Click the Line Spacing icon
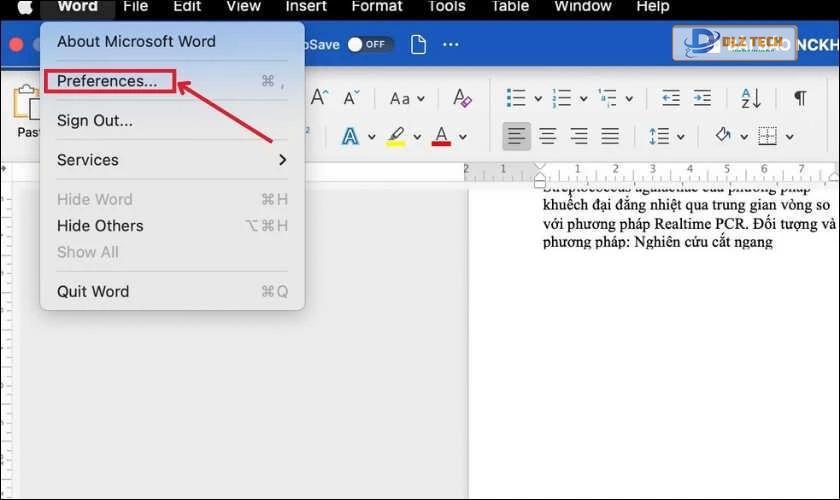The width and height of the screenshot is (840, 500). coord(659,136)
